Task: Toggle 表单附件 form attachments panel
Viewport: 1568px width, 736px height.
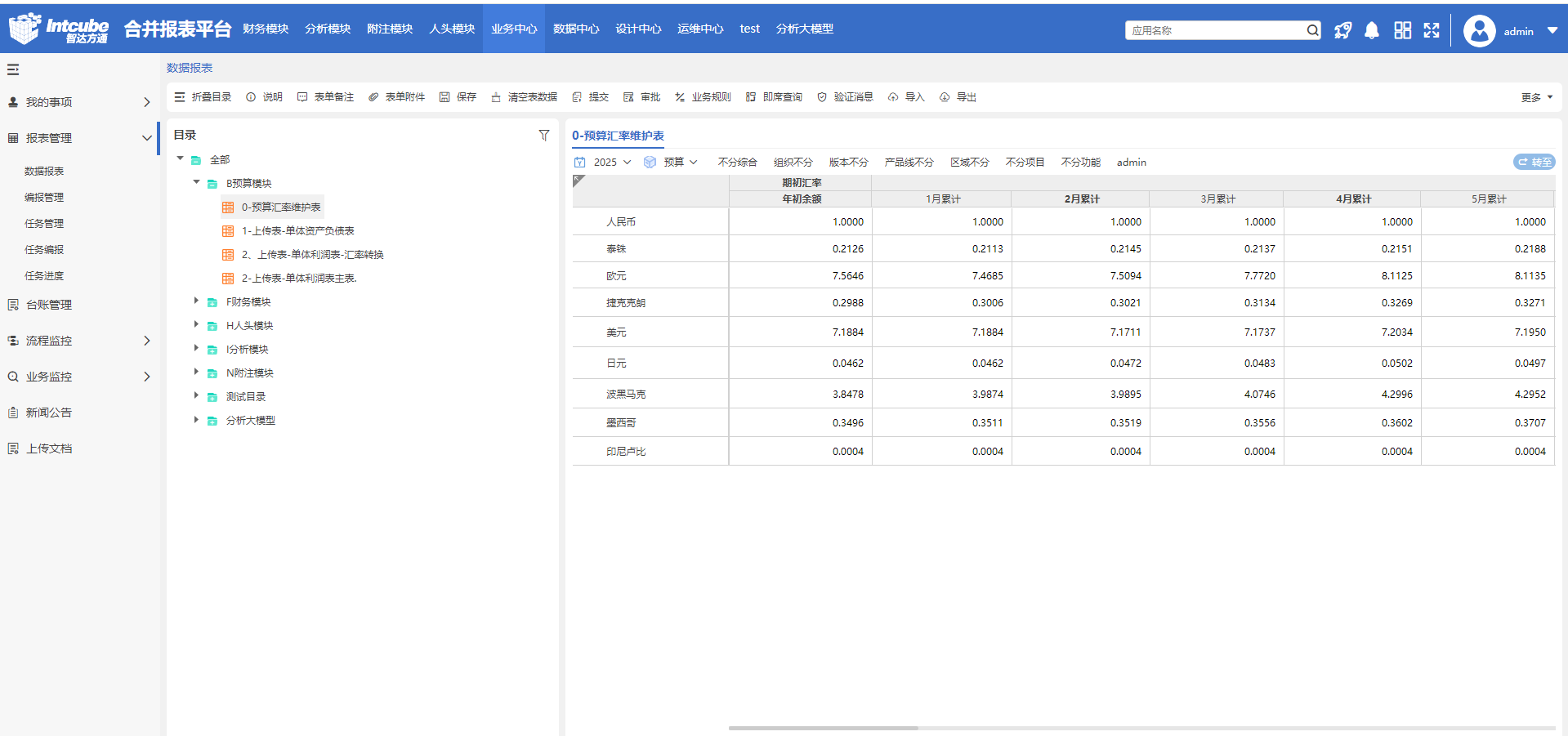Action: [396, 96]
